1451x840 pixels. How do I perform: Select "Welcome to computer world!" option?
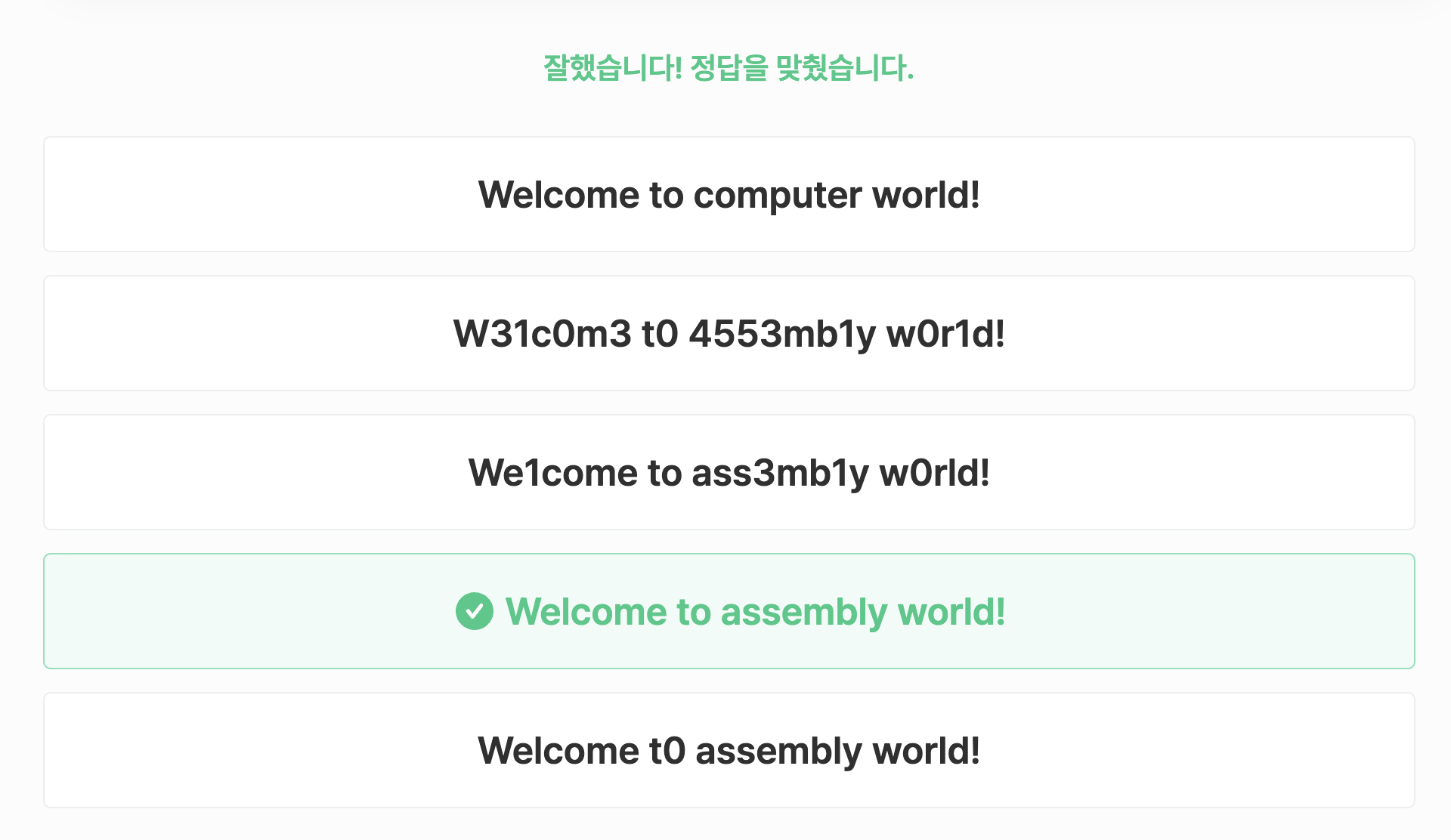pos(729,194)
